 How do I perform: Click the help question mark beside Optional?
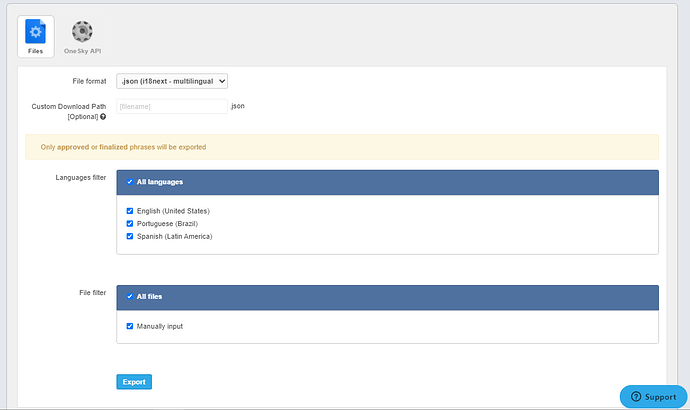click(x=103, y=117)
